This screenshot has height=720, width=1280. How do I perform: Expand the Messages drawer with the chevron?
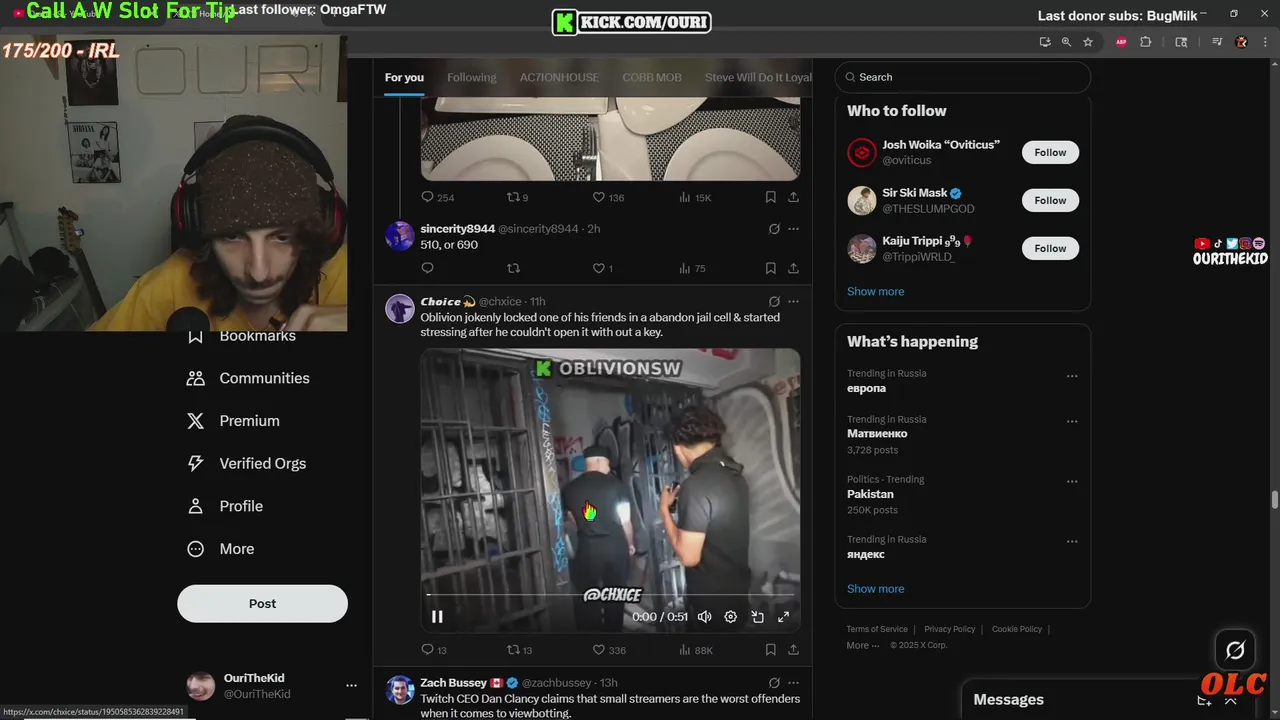(1231, 700)
